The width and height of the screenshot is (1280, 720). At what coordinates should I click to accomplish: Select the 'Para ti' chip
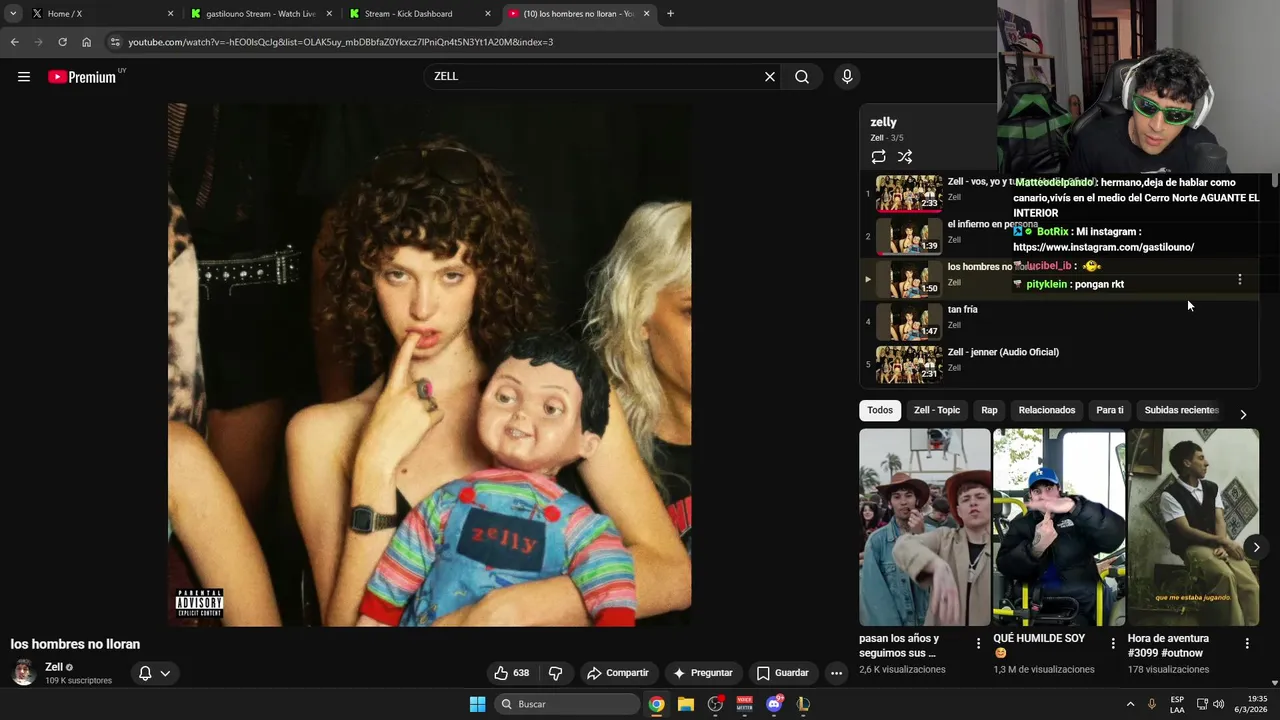click(1110, 410)
